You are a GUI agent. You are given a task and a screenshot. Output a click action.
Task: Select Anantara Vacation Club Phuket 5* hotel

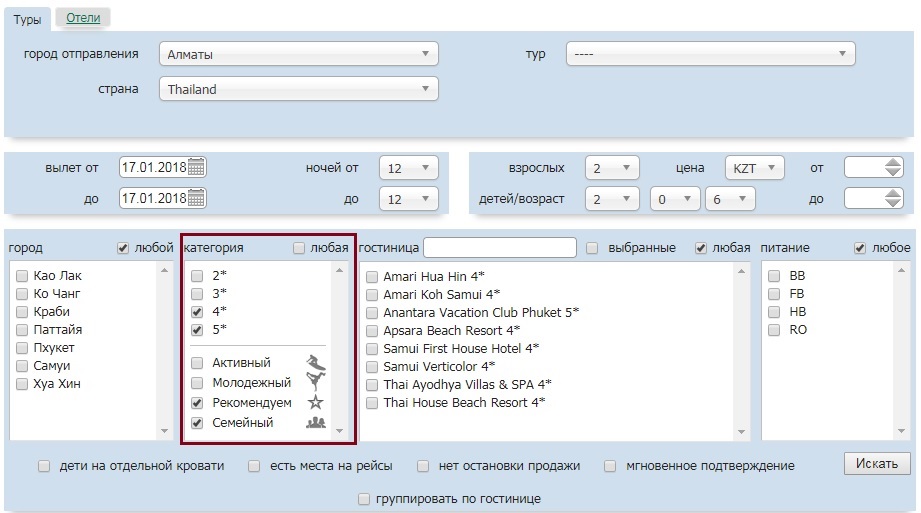[372, 312]
